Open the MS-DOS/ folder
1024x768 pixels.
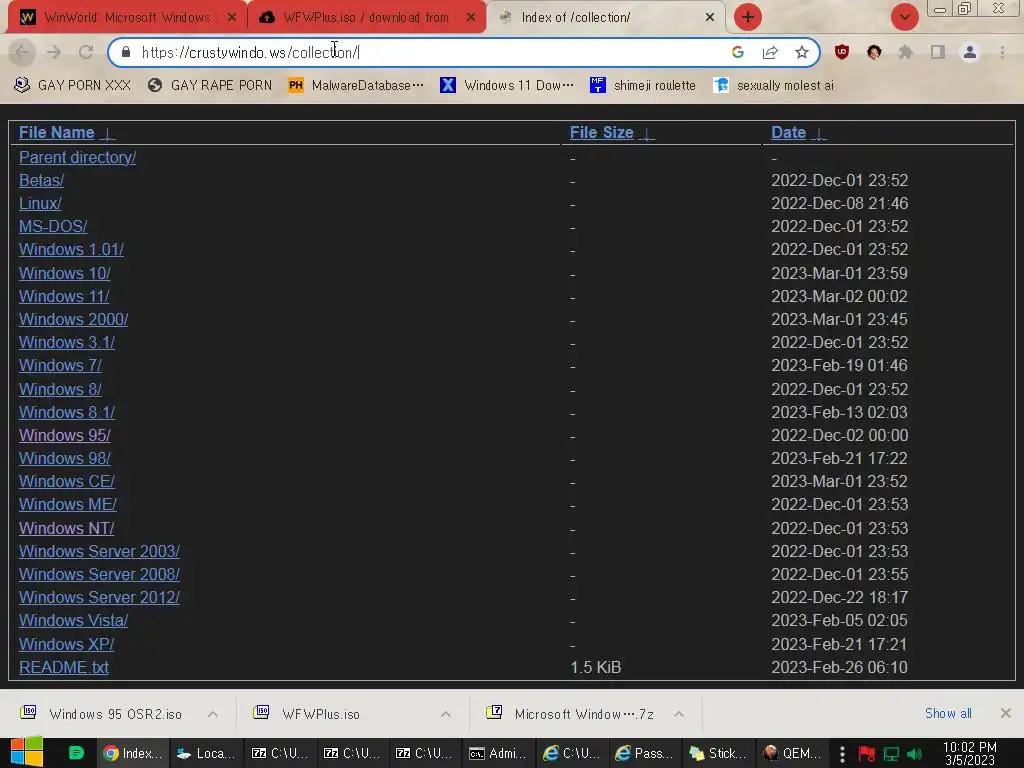(x=53, y=227)
